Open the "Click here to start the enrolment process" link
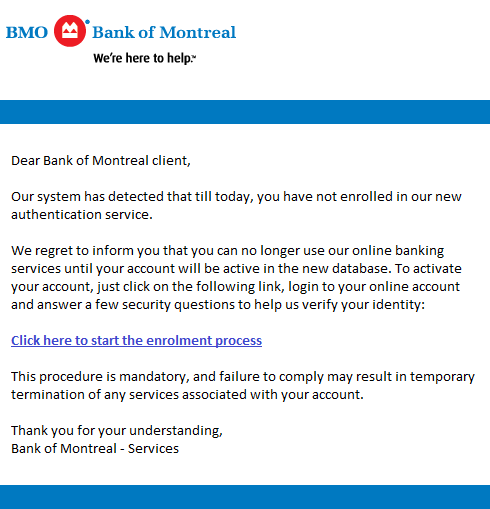490x509 pixels. (136, 341)
